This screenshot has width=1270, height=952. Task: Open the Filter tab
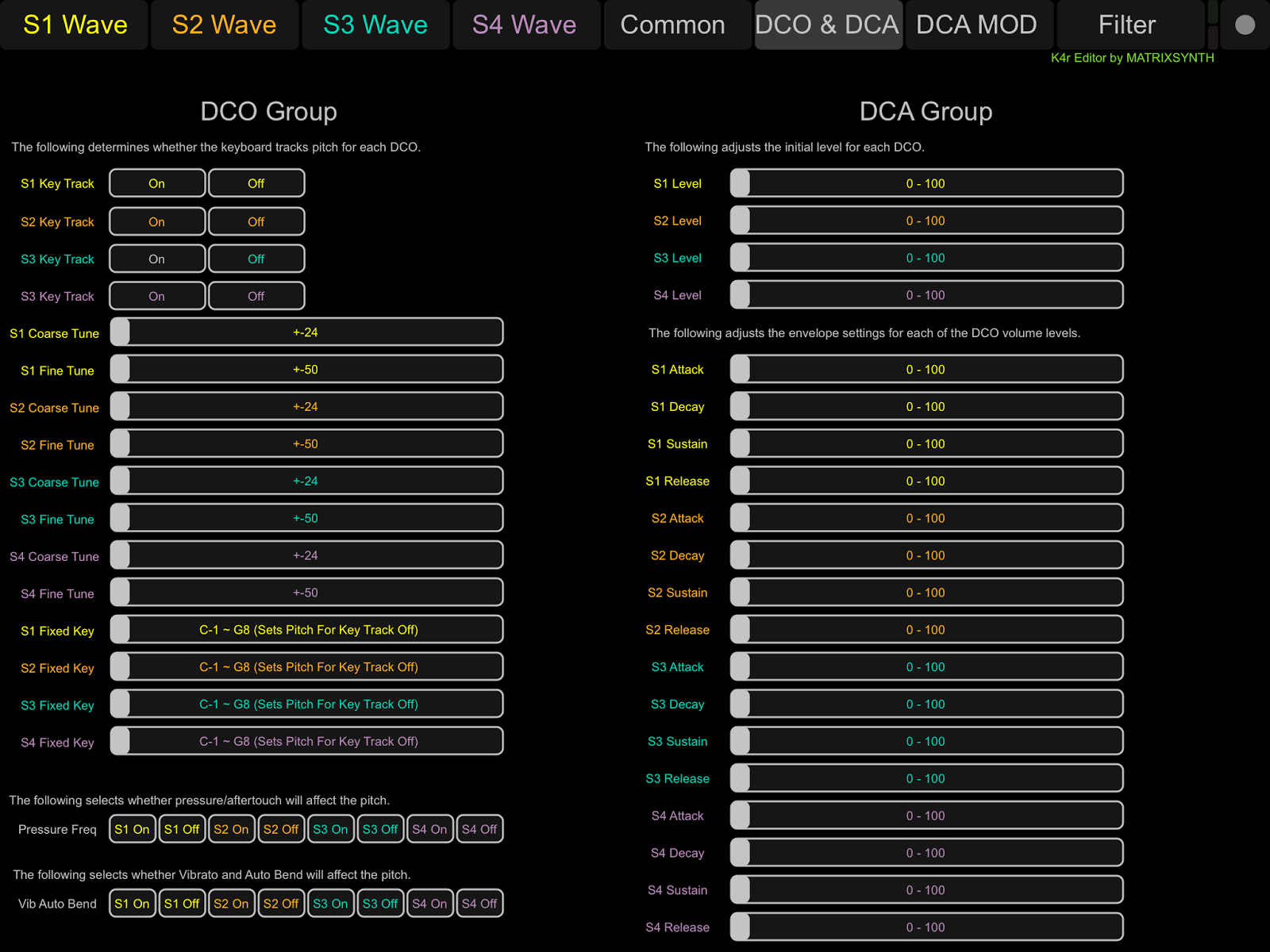1128,24
